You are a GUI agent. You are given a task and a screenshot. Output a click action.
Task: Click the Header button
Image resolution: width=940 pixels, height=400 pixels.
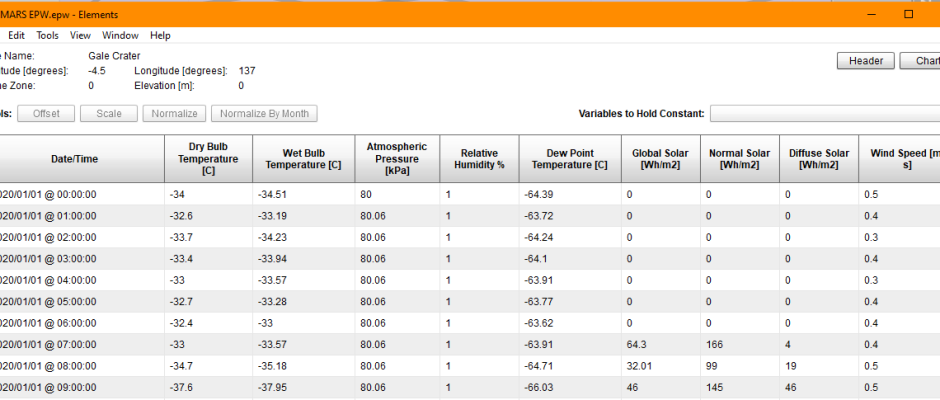865,61
